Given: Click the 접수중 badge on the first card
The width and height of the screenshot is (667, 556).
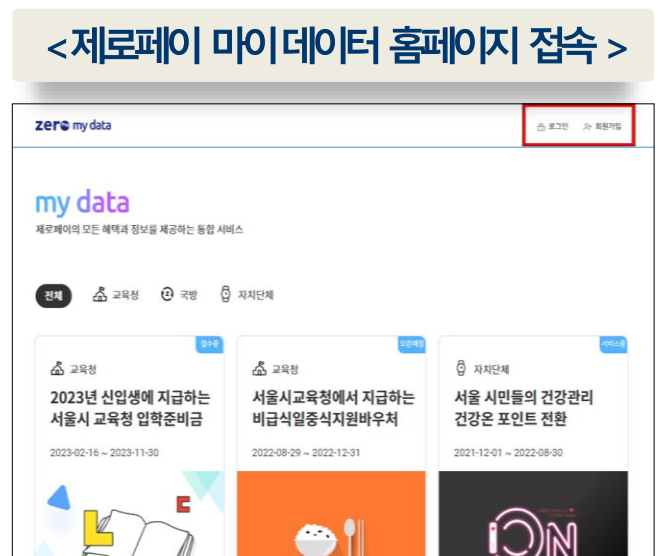Looking at the screenshot, I should pyautogui.click(x=209, y=344).
